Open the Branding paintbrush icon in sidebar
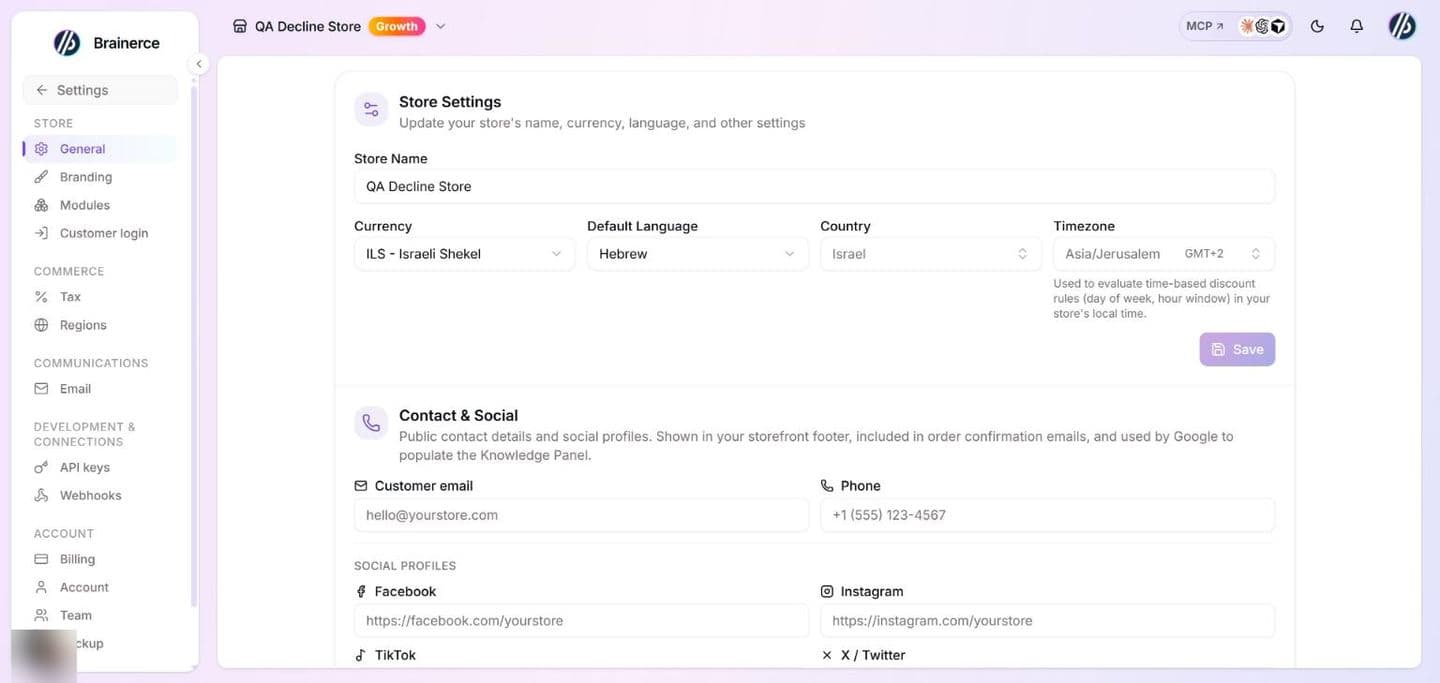This screenshot has height=683, width=1440. [41, 177]
